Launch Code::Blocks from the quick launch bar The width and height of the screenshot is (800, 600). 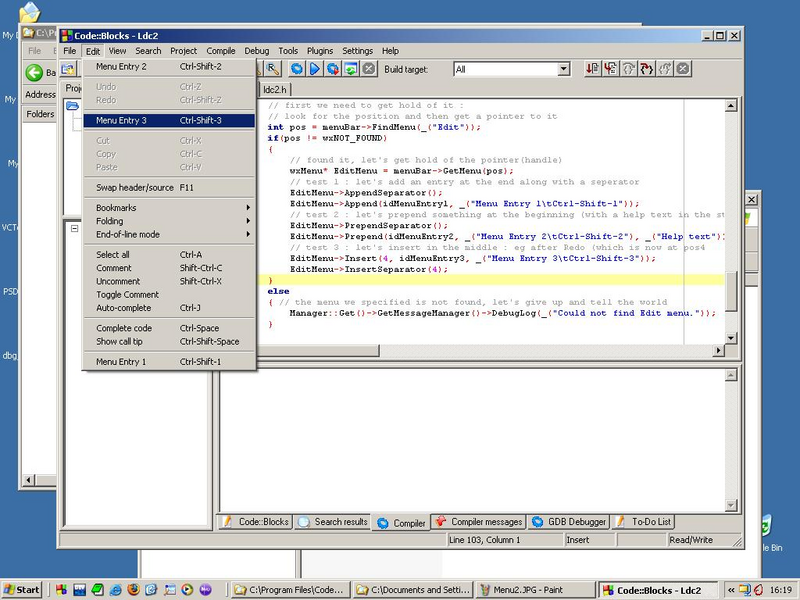tap(61, 590)
